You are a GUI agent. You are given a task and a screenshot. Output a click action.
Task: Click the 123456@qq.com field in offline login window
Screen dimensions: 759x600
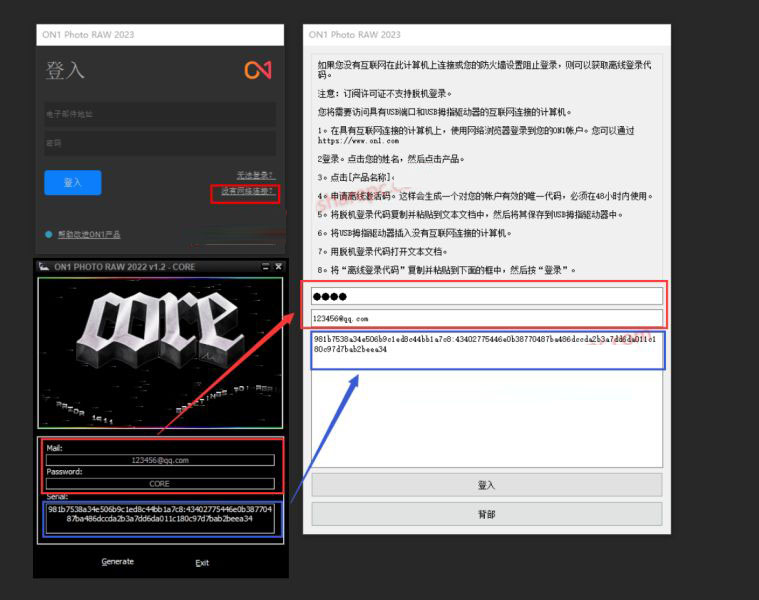(x=487, y=318)
